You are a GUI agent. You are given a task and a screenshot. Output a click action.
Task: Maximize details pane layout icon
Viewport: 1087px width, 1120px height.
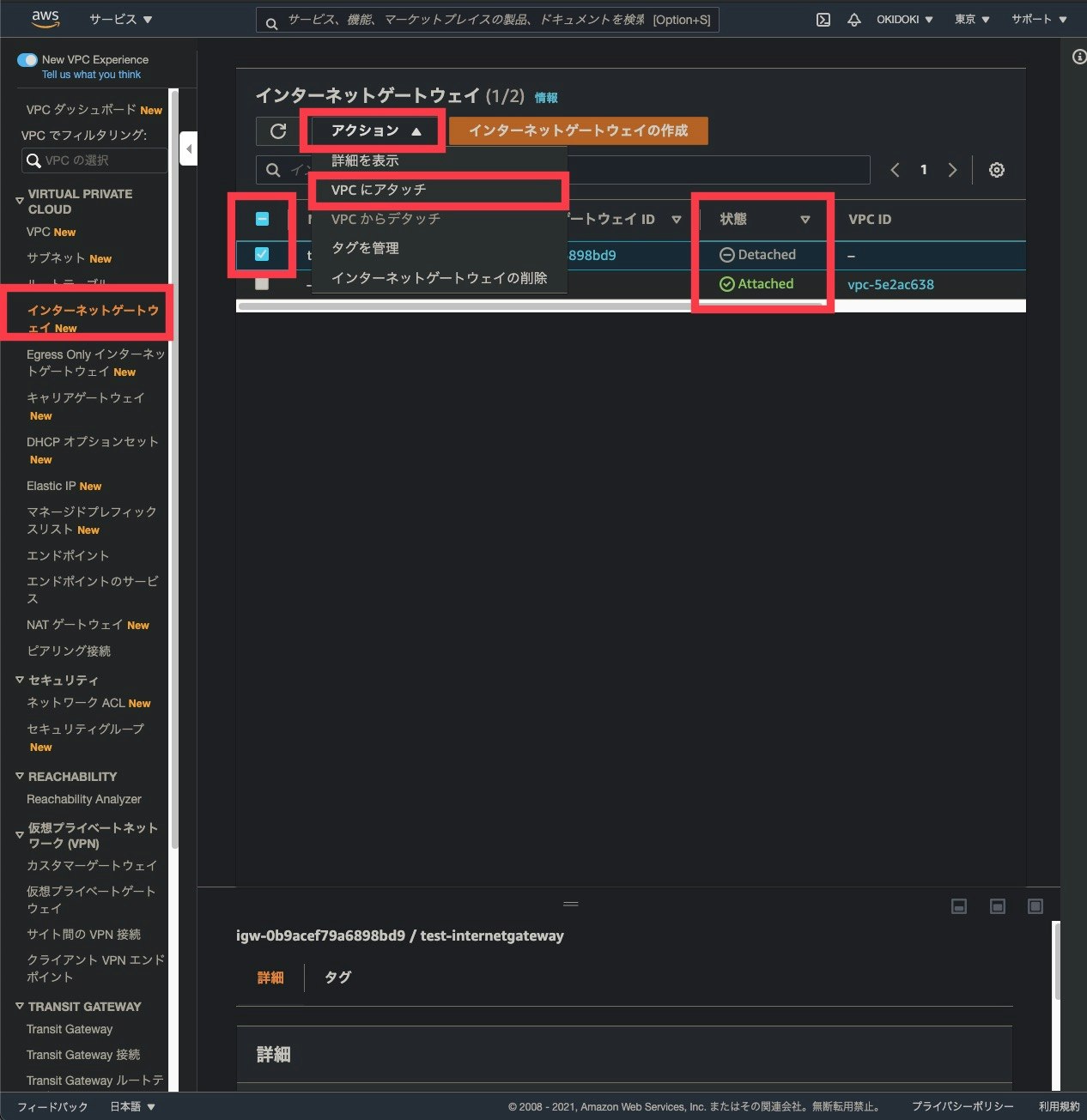1035,906
